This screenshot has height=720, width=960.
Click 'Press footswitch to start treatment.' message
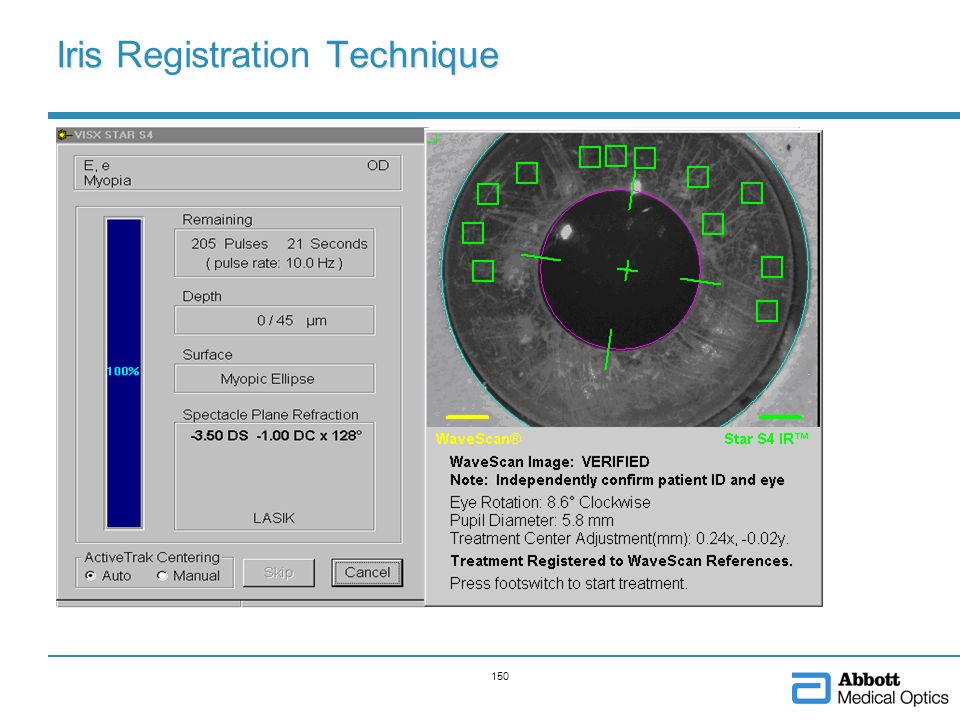point(569,583)
